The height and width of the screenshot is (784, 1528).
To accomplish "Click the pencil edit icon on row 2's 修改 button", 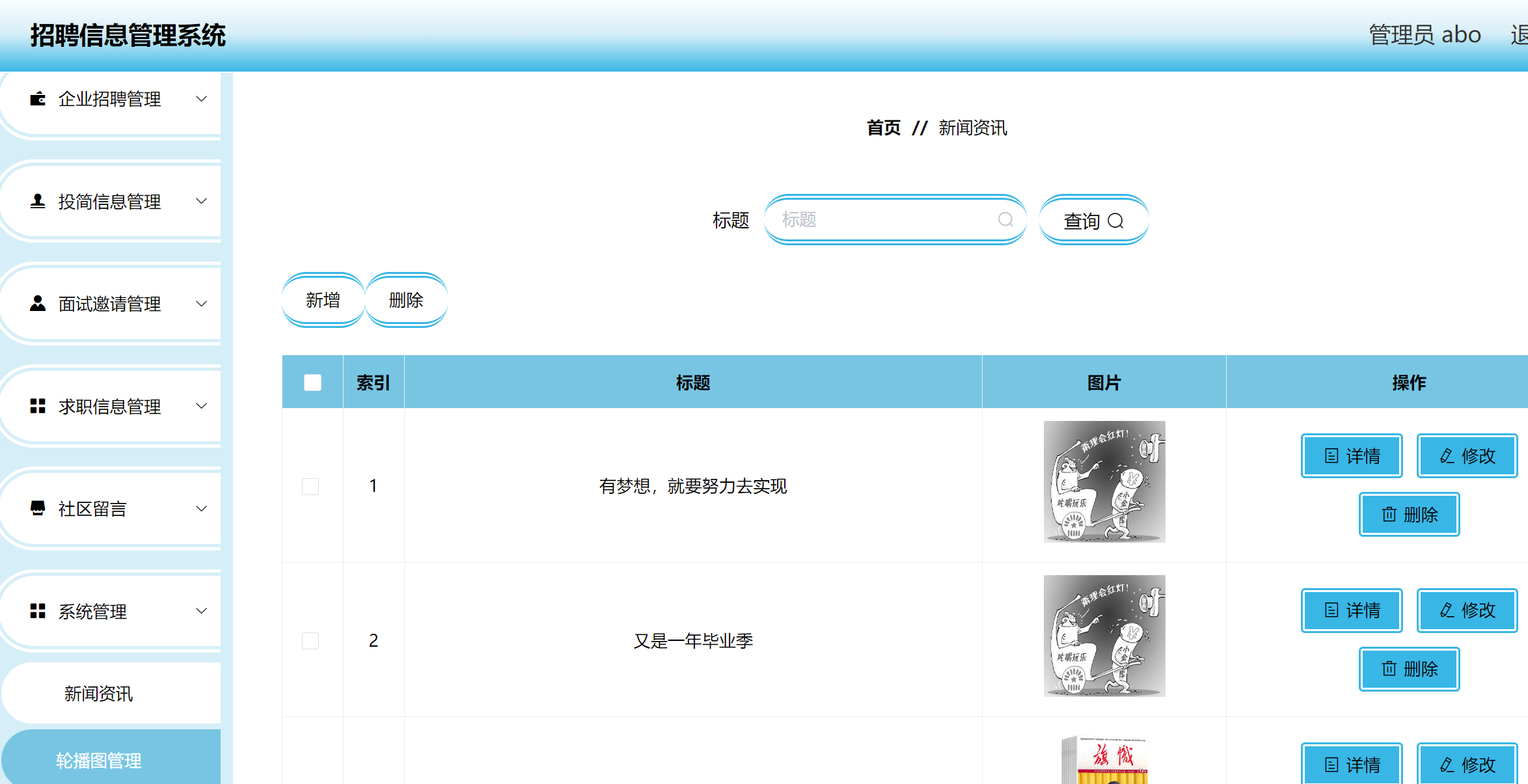I will (1445, 611).
